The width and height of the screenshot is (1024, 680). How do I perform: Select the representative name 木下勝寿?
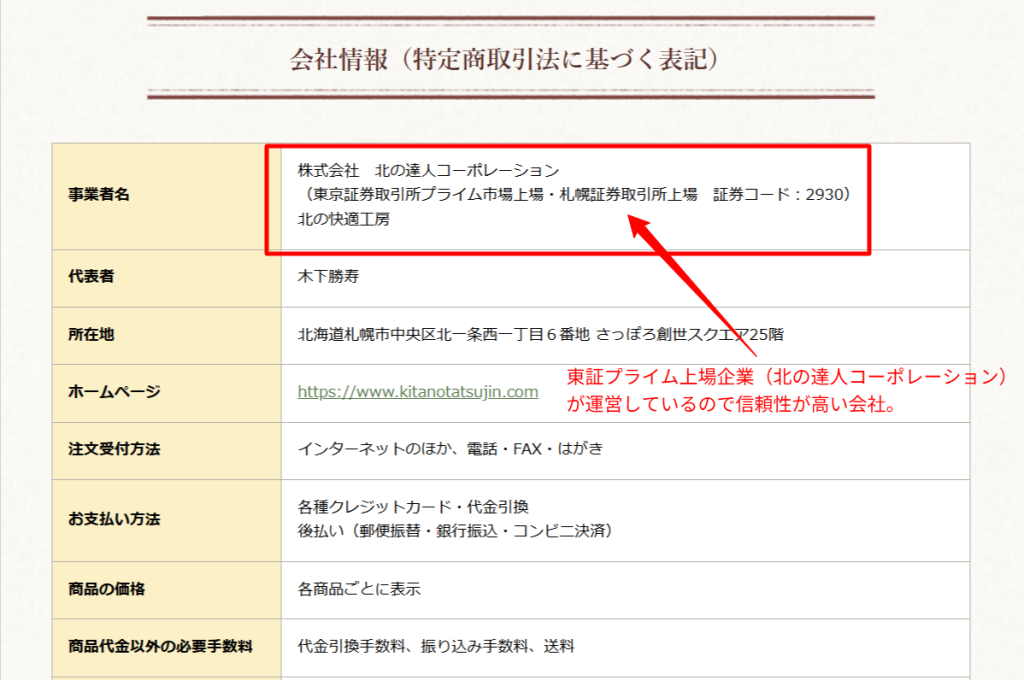(x=327, y=277)
